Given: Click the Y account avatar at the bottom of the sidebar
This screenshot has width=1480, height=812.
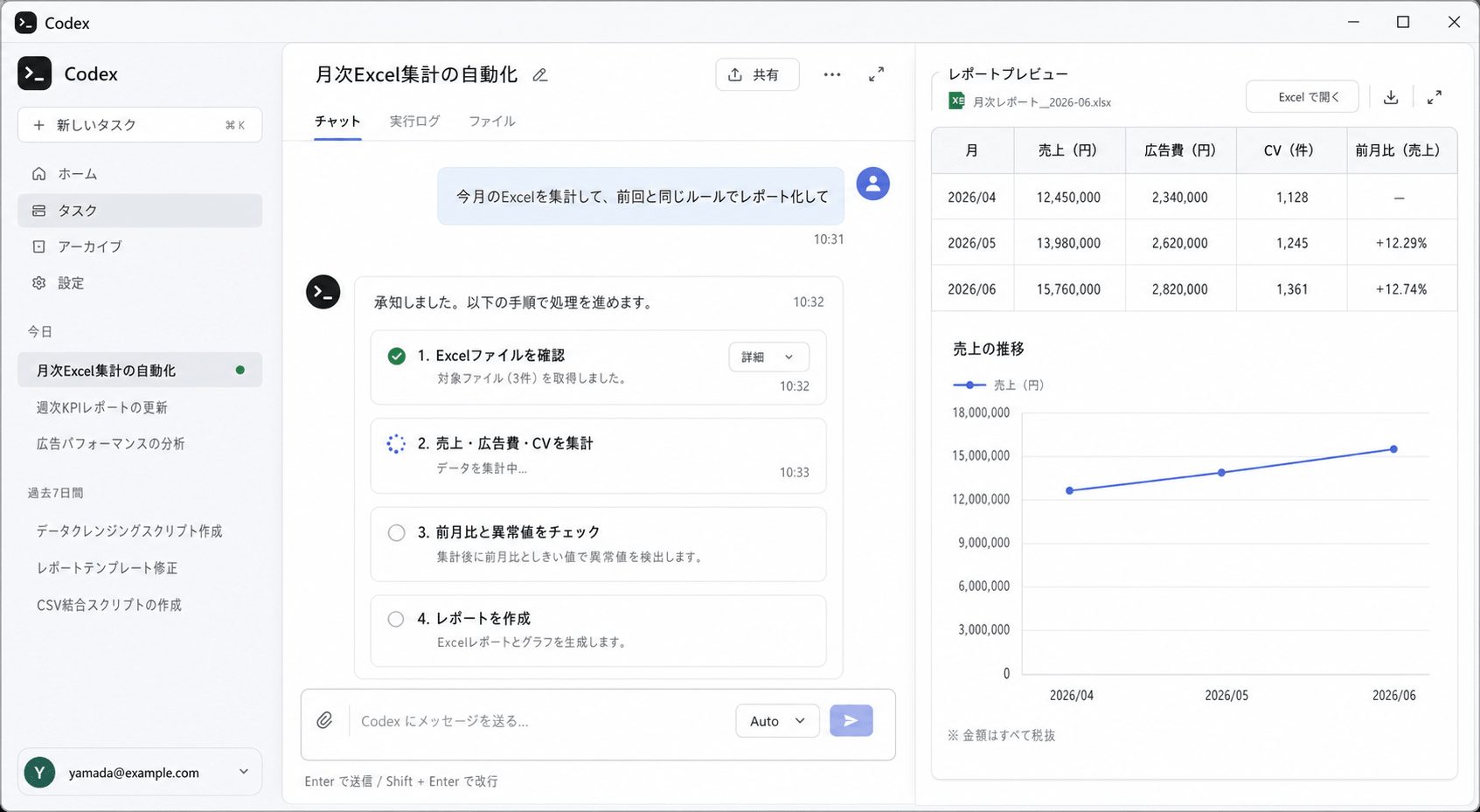Looking at the screenshot, I should (x=39, y=773).
